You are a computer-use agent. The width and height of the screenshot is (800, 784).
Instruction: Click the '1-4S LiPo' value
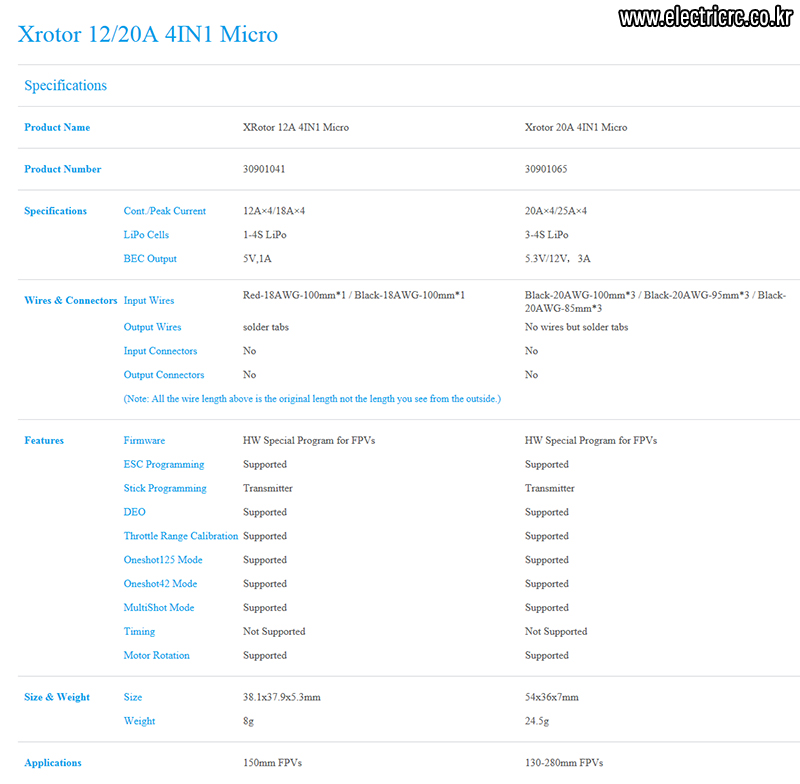(x=265, y=235)
